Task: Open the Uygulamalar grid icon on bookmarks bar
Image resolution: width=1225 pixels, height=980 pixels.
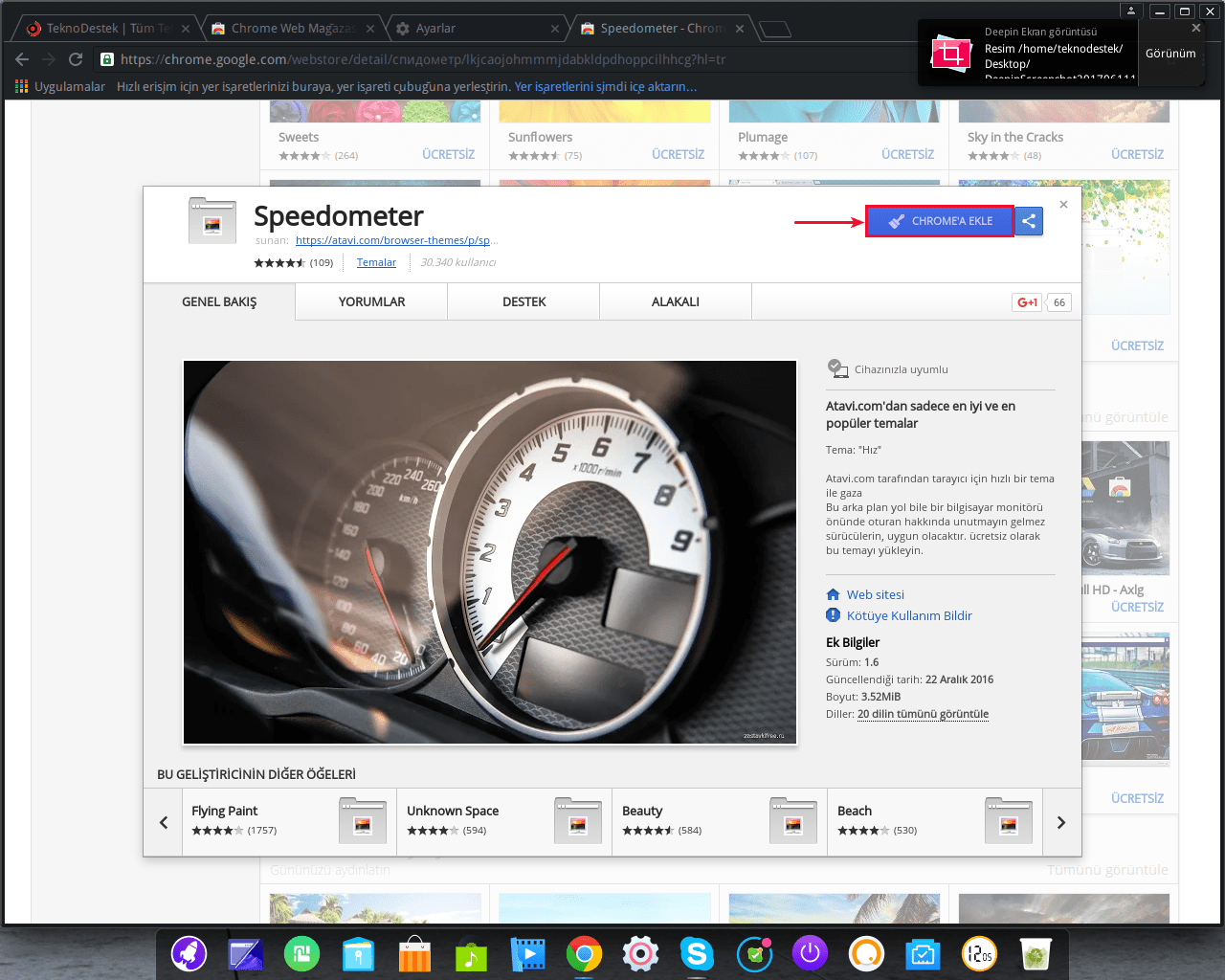Action: (20, 86)
